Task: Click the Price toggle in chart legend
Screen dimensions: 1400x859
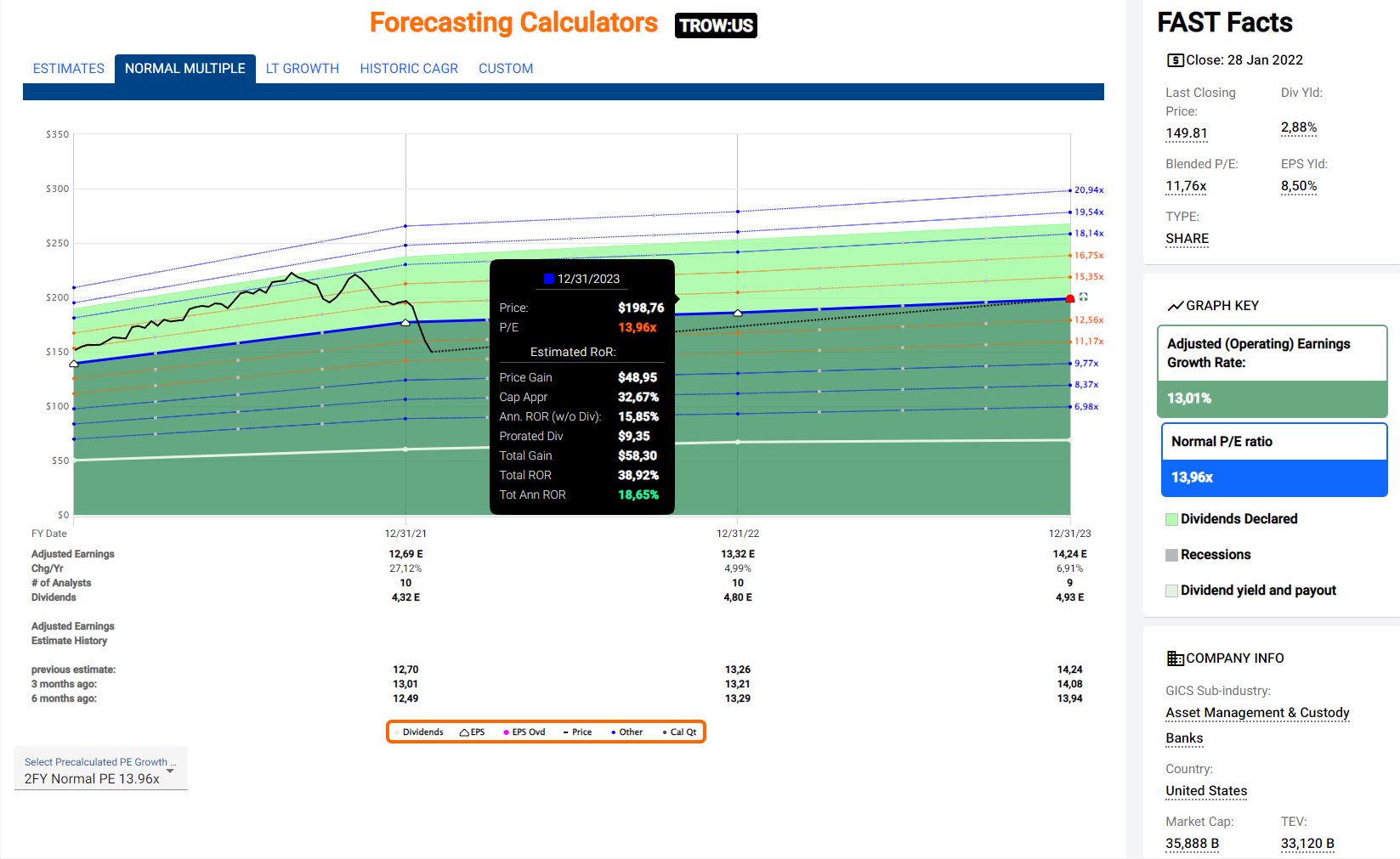Action: [578, 732]
